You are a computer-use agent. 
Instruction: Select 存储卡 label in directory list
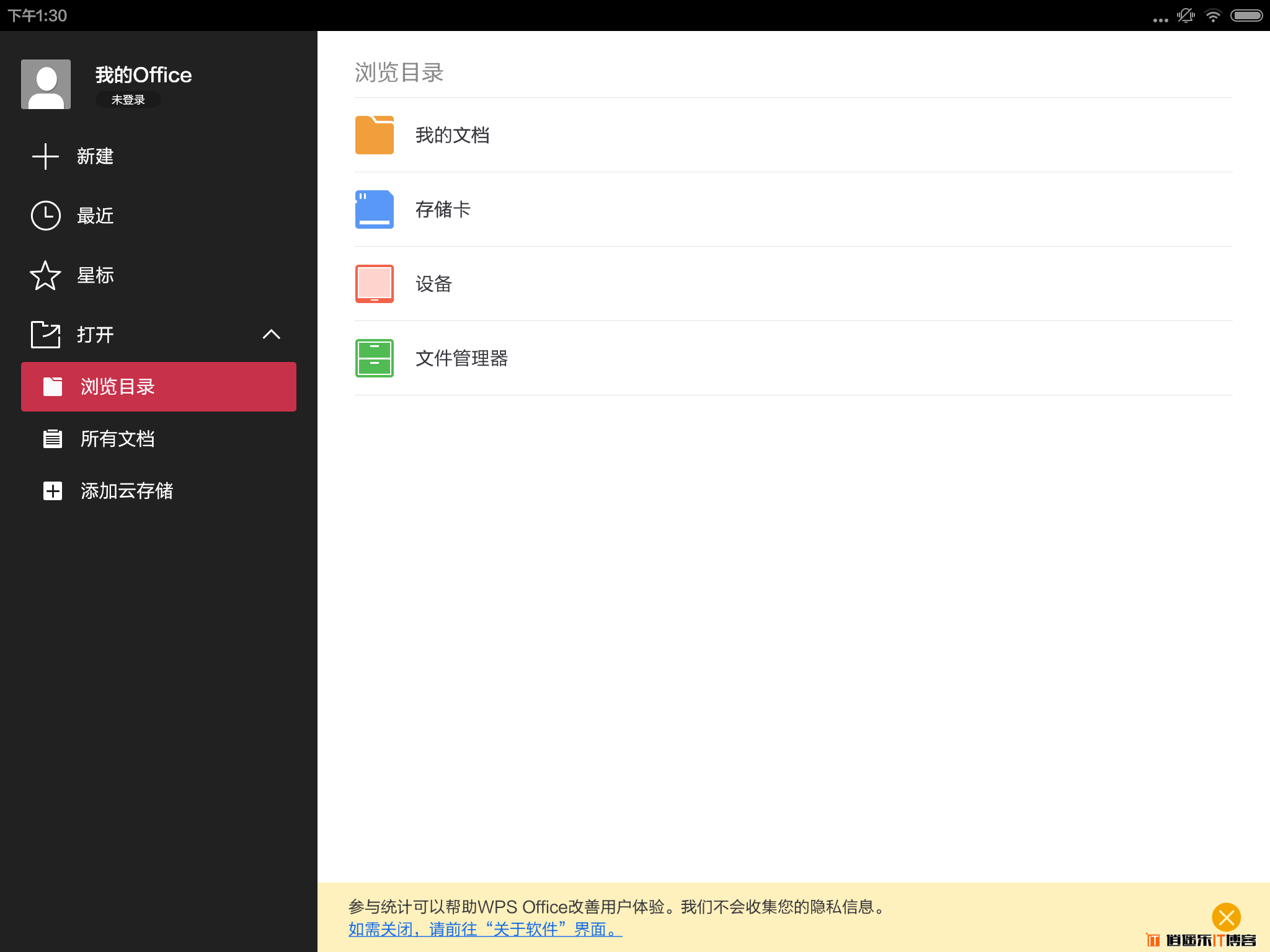pyautogui.click(x=443, y=209)
